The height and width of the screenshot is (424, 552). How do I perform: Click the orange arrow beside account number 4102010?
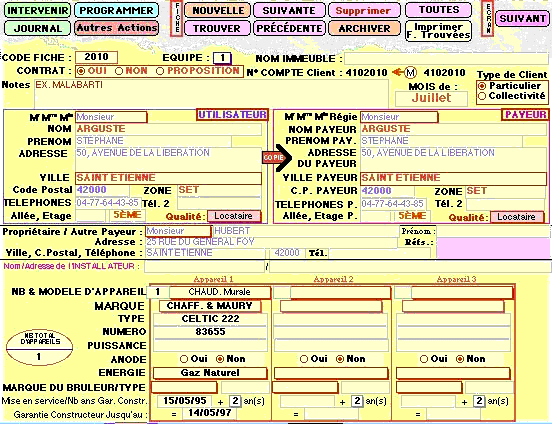tap(397, 72)
